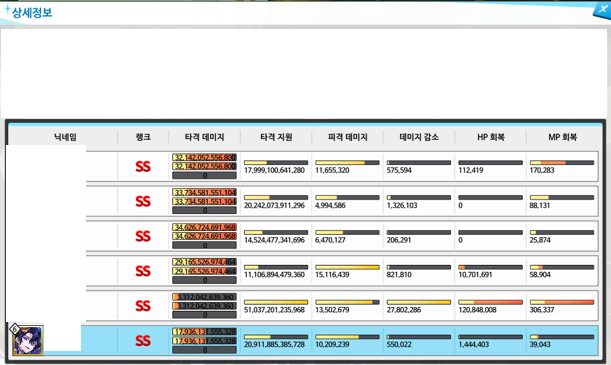611x365 pixels.
Task: Click the MP 회복 value 170,283
Action: click(542, 170)
